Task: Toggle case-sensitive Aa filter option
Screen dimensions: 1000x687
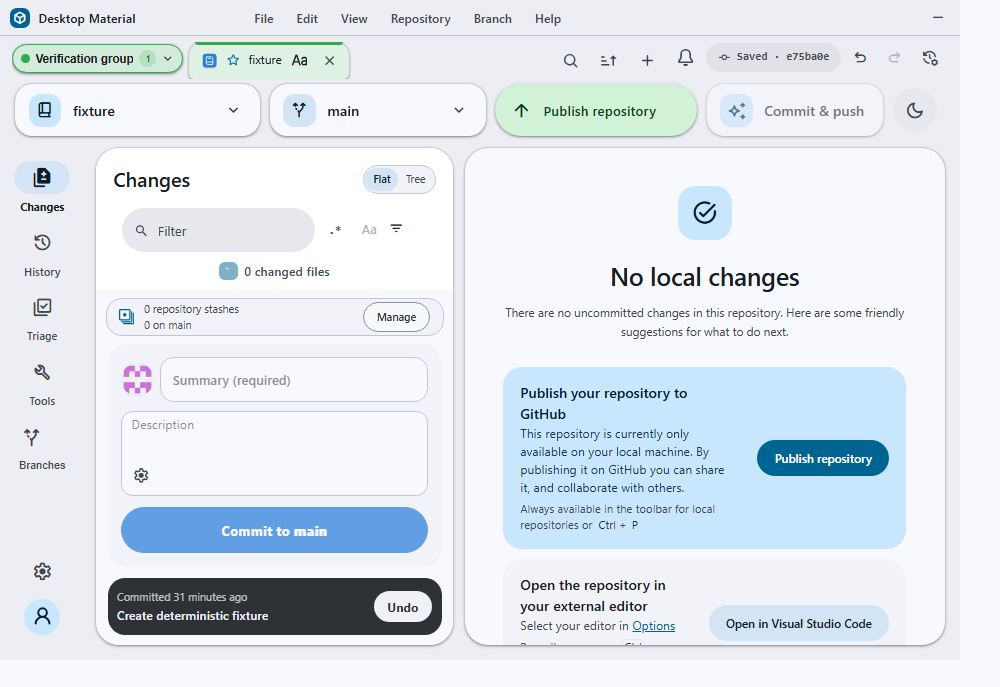Action: pos(369,230)
